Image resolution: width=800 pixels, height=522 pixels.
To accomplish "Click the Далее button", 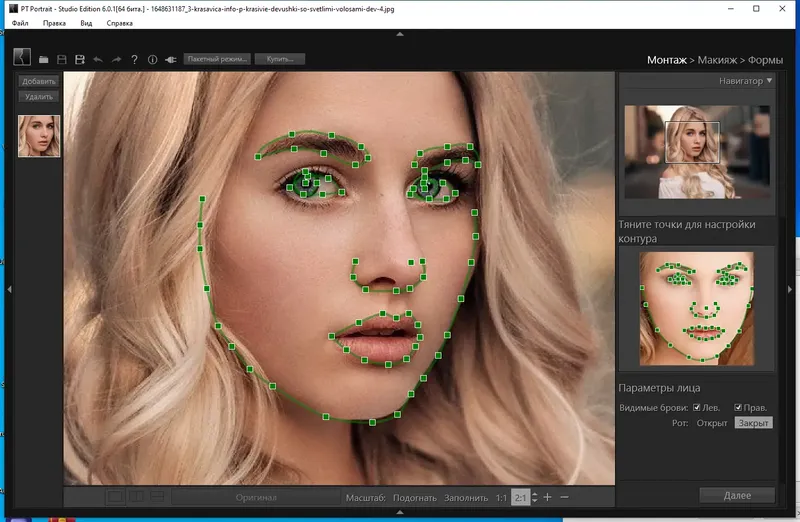I will click(737, 495).
